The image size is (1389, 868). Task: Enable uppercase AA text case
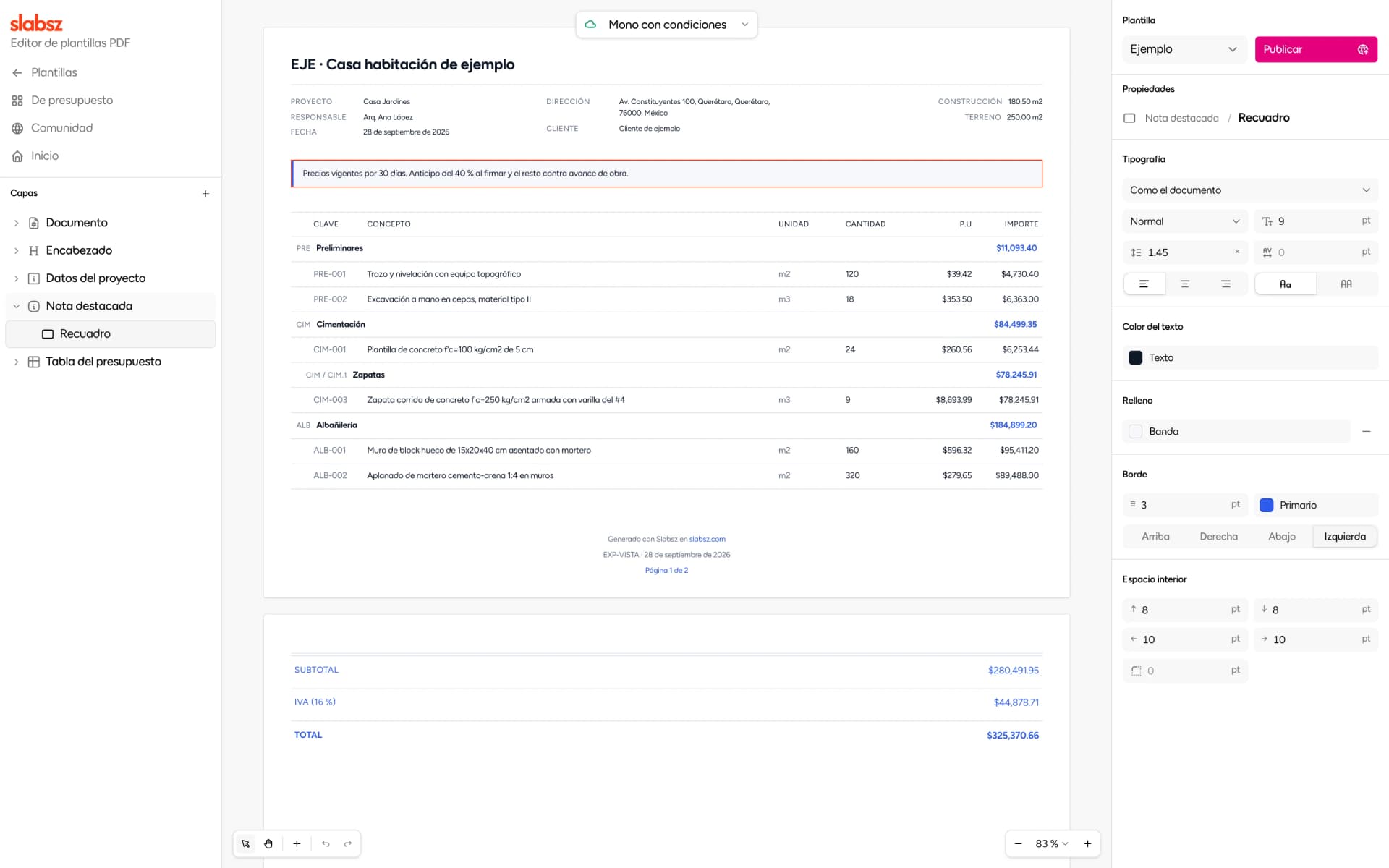tap(1346, 284)
